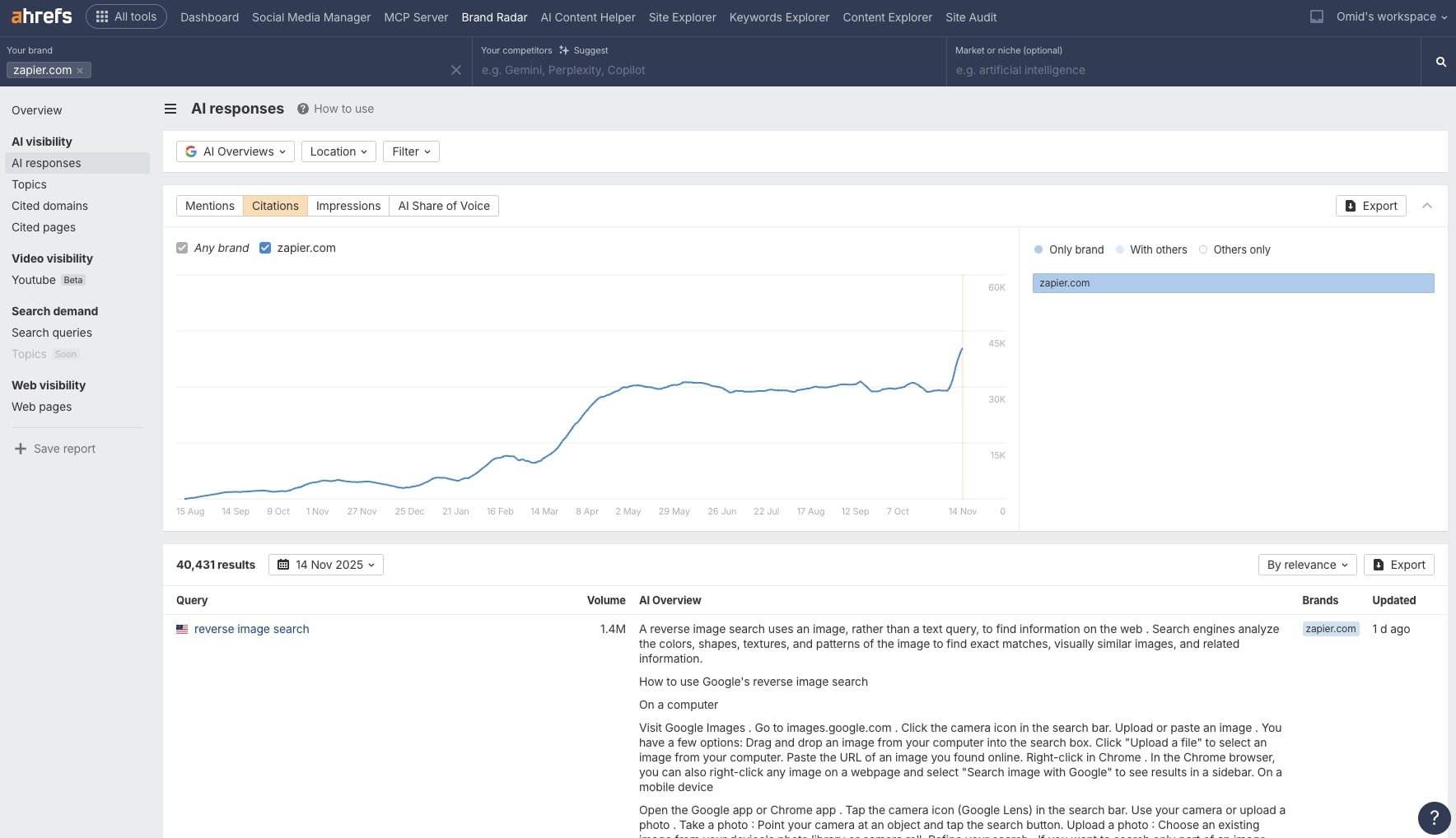The height and width of the screenshot is (838, 1456).
Task: Open Topics under AI visibility
Action: 29,184
